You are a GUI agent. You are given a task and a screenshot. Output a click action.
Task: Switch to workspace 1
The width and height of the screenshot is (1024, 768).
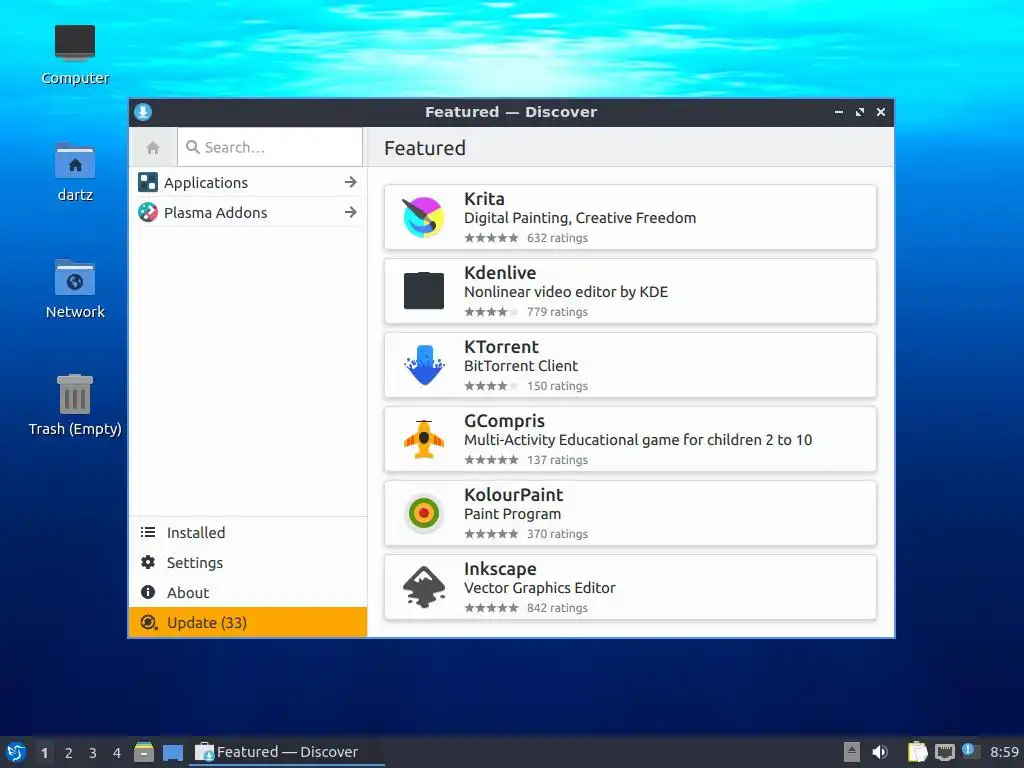coord(44,753)
